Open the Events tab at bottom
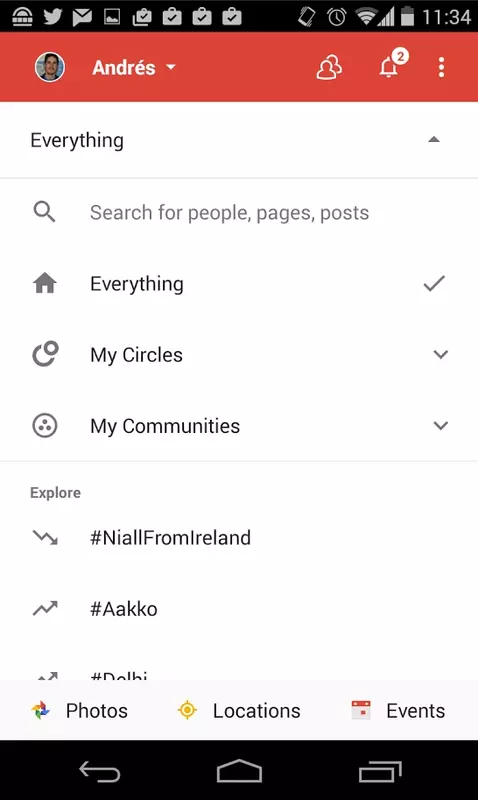The image size is (478, 800). pos(398,711)
